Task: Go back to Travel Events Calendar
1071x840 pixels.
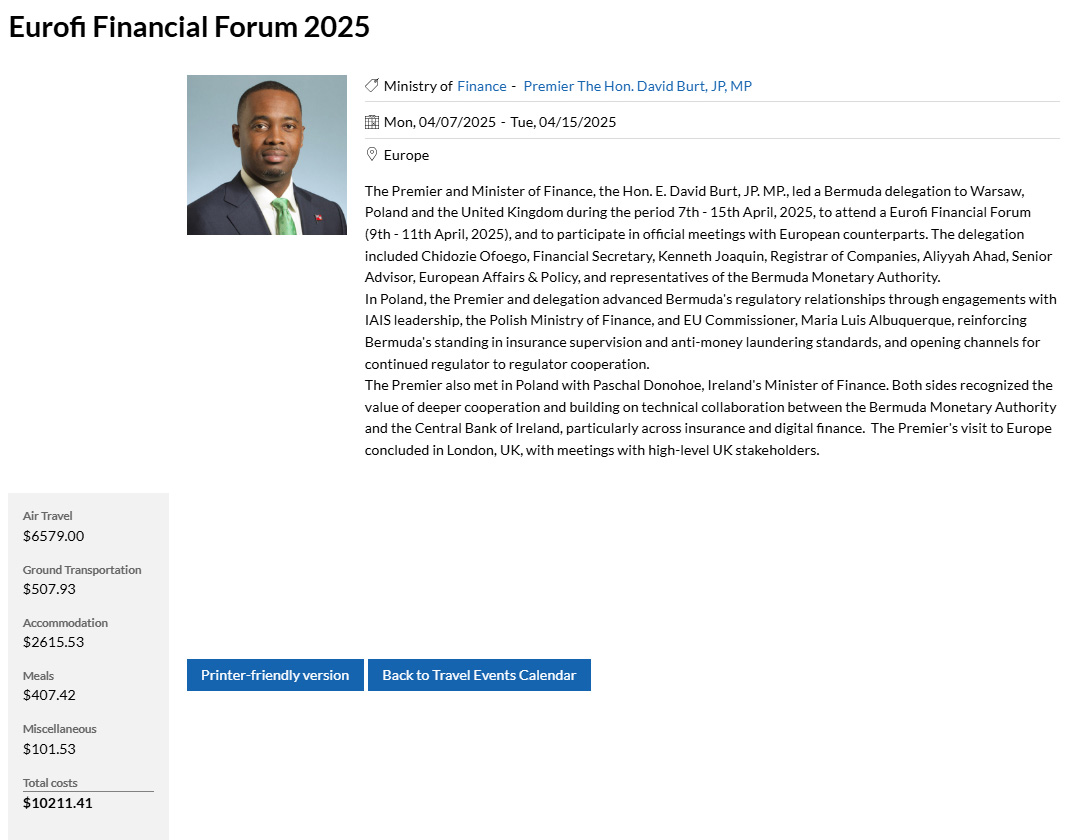Action: point(479,675)
